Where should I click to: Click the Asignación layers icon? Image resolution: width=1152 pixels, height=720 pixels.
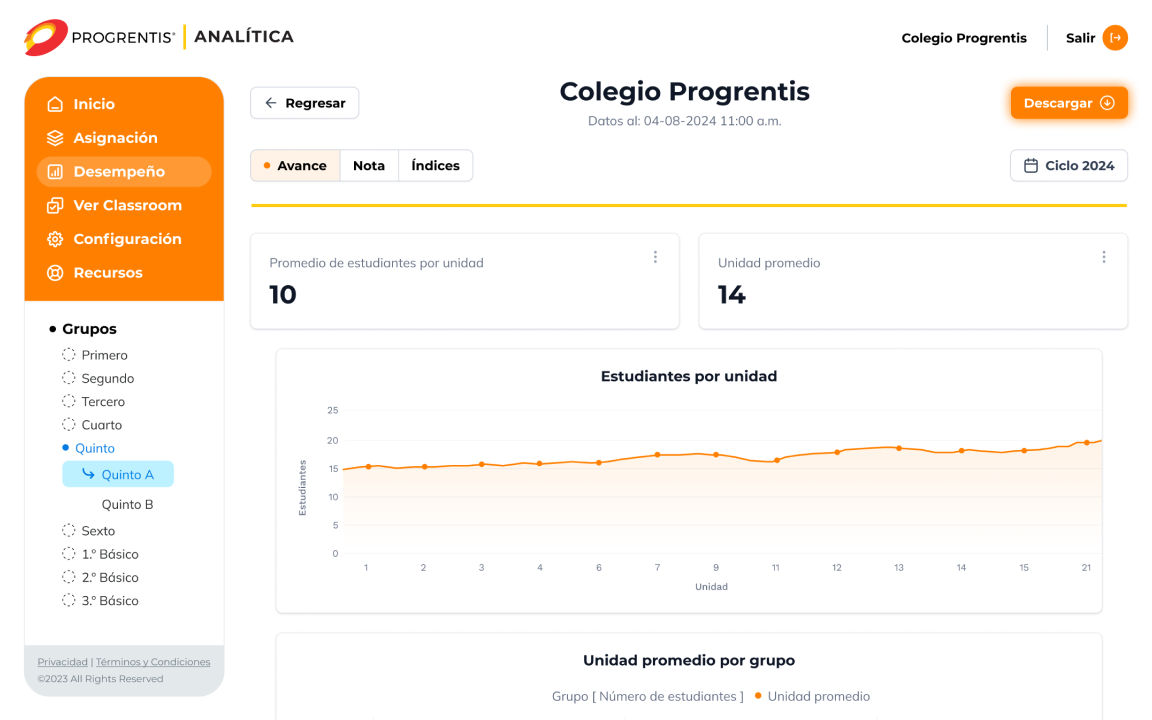55,138
